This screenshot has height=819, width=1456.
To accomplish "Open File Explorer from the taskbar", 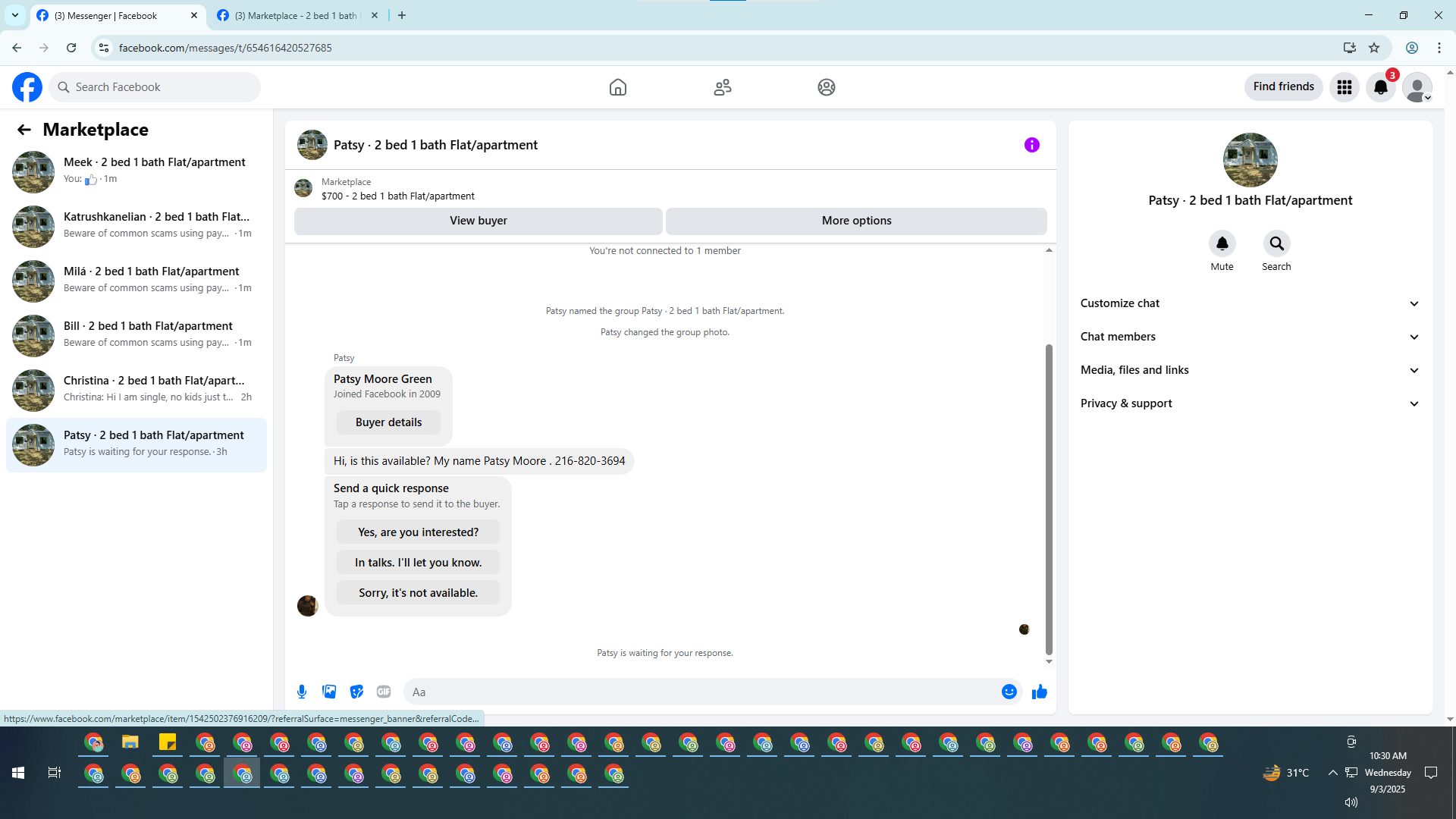I will click(x=130, y=742).
